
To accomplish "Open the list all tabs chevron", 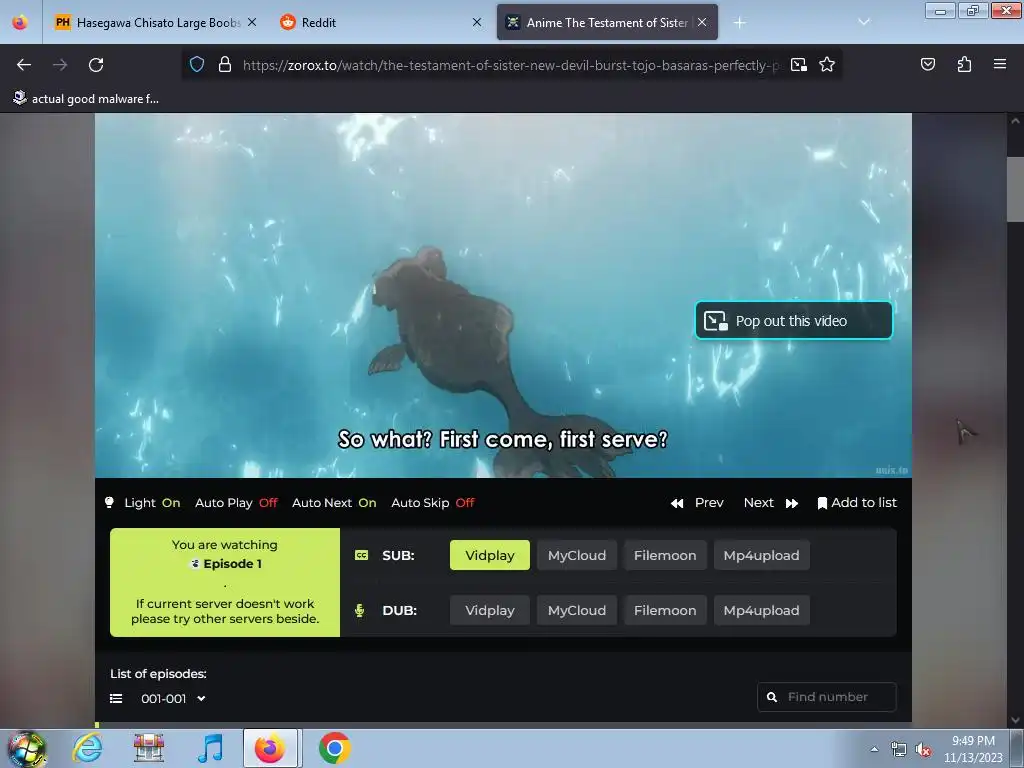I will point(864,22).
